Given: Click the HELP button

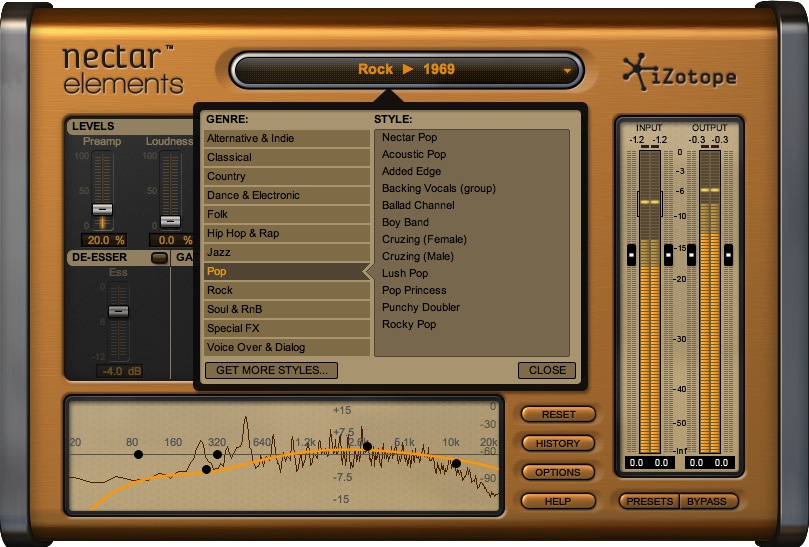Looking at the screenshot, I should (558, 501).
